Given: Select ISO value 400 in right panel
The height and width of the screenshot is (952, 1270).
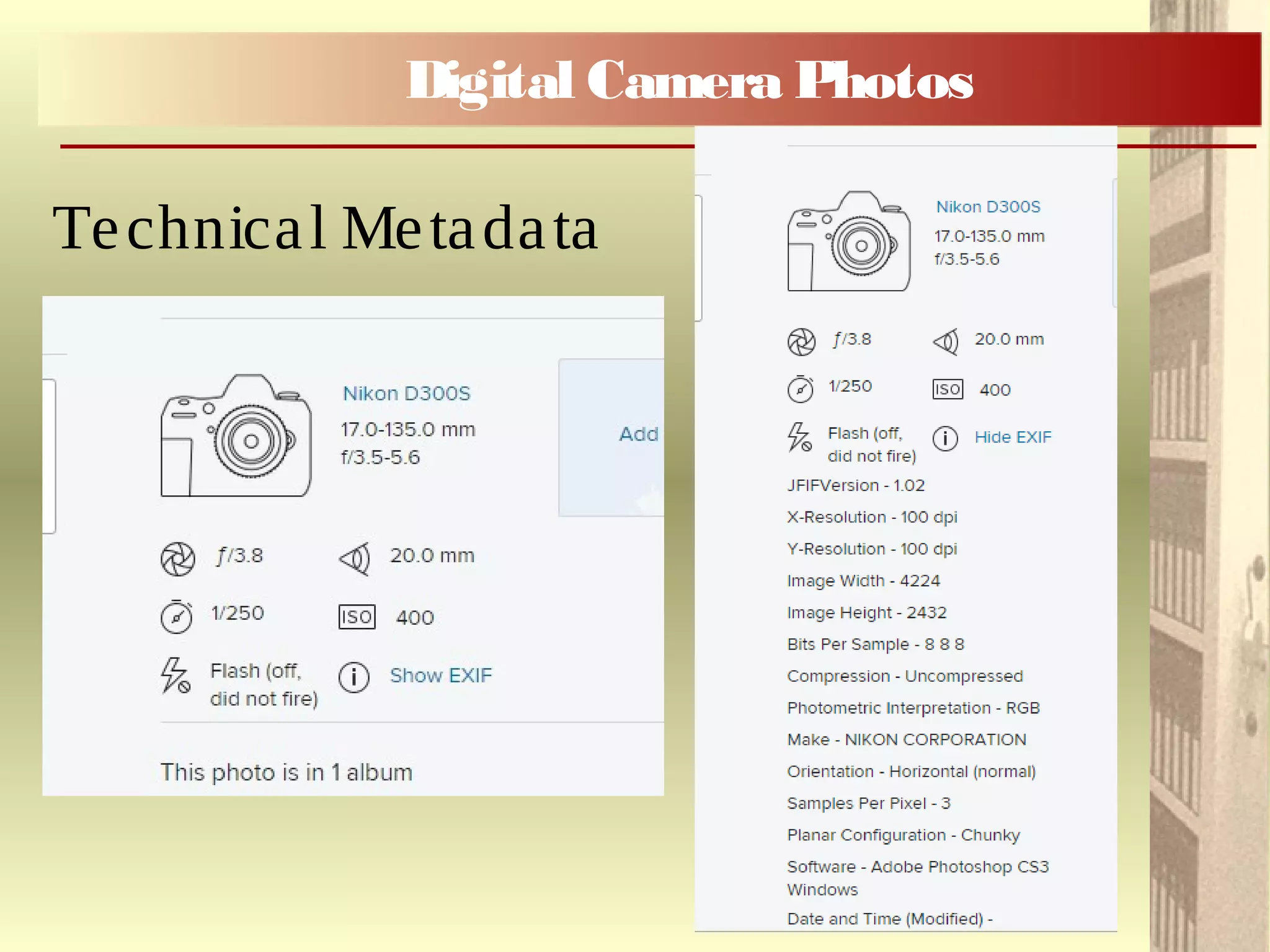Looking at the screenshot, I should click(x=995, y=390).
